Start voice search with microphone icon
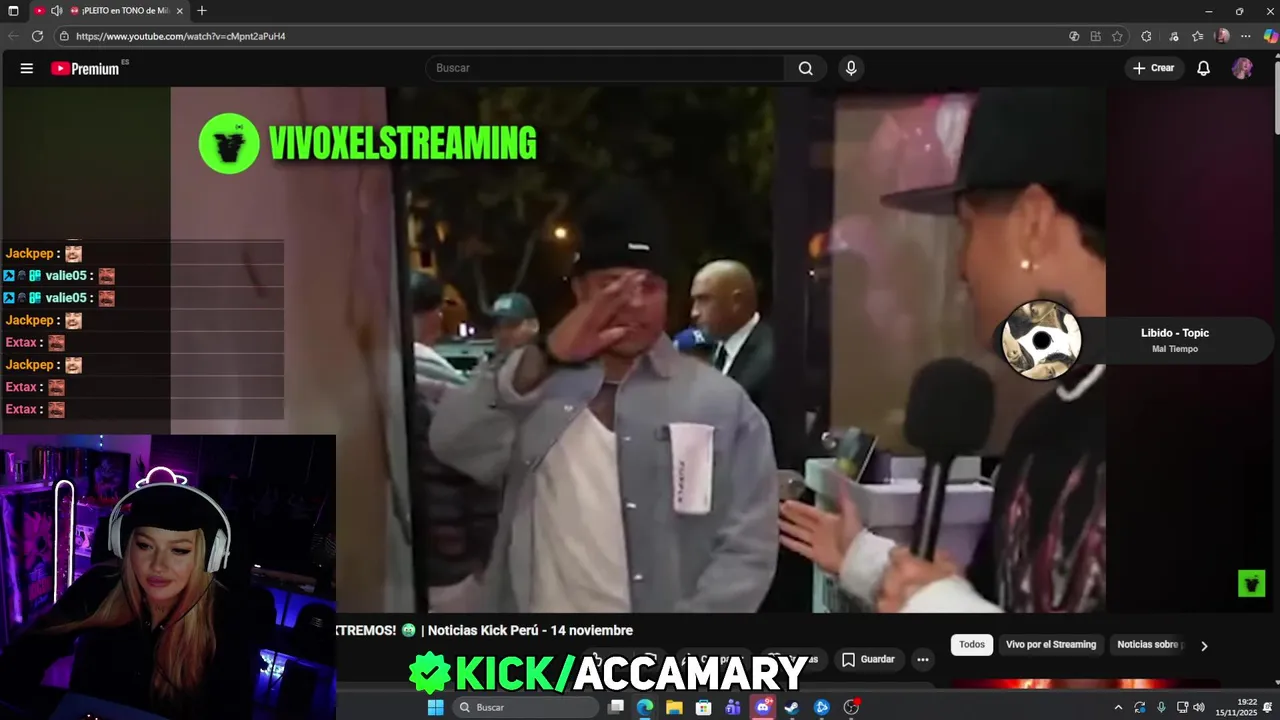Viewport: 1280px width, 720px height. pyautogui.click(x=851, y=68)
